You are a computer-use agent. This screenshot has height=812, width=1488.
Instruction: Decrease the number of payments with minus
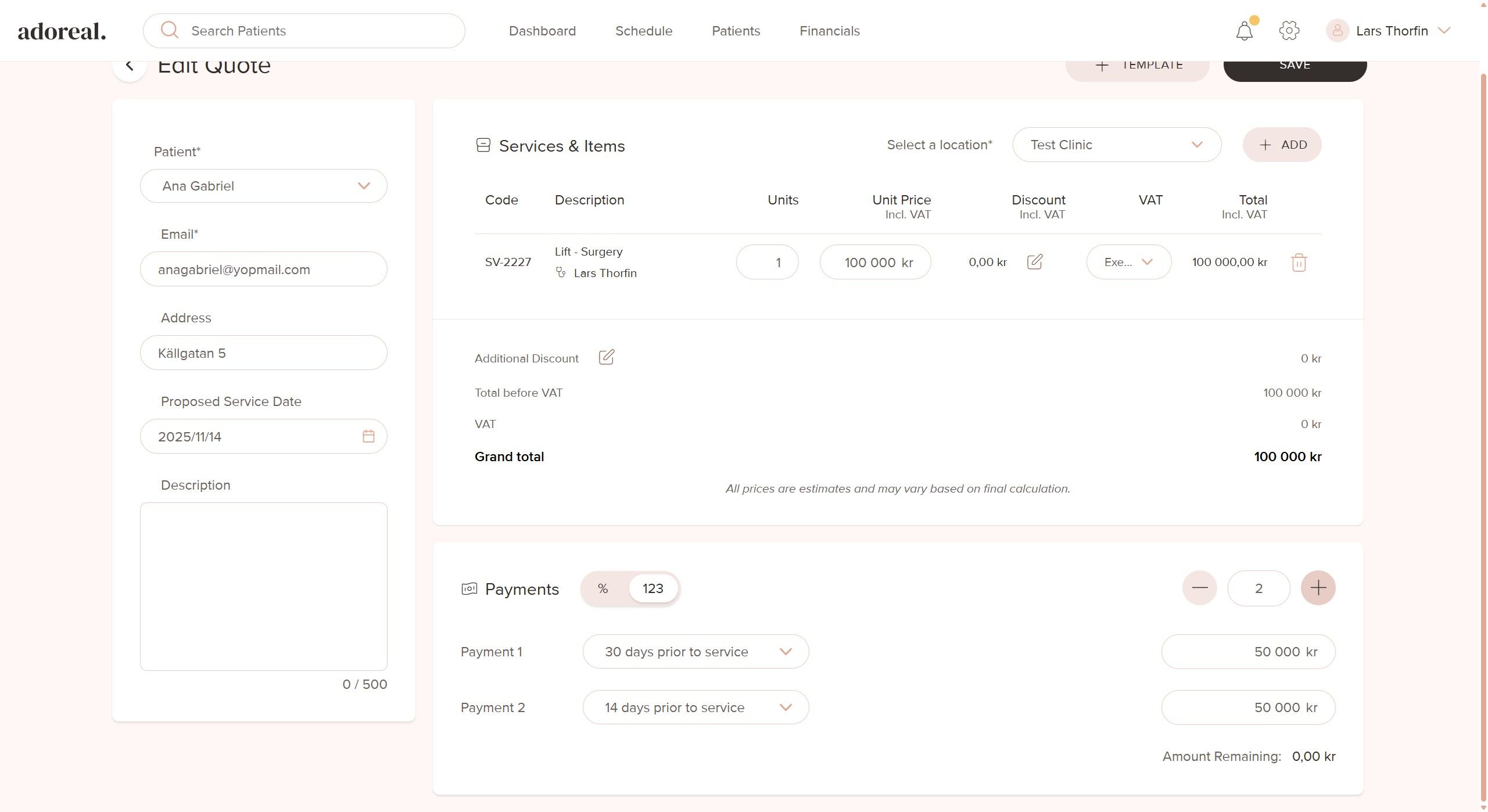pyautogui.click(x=1199, y=588)
